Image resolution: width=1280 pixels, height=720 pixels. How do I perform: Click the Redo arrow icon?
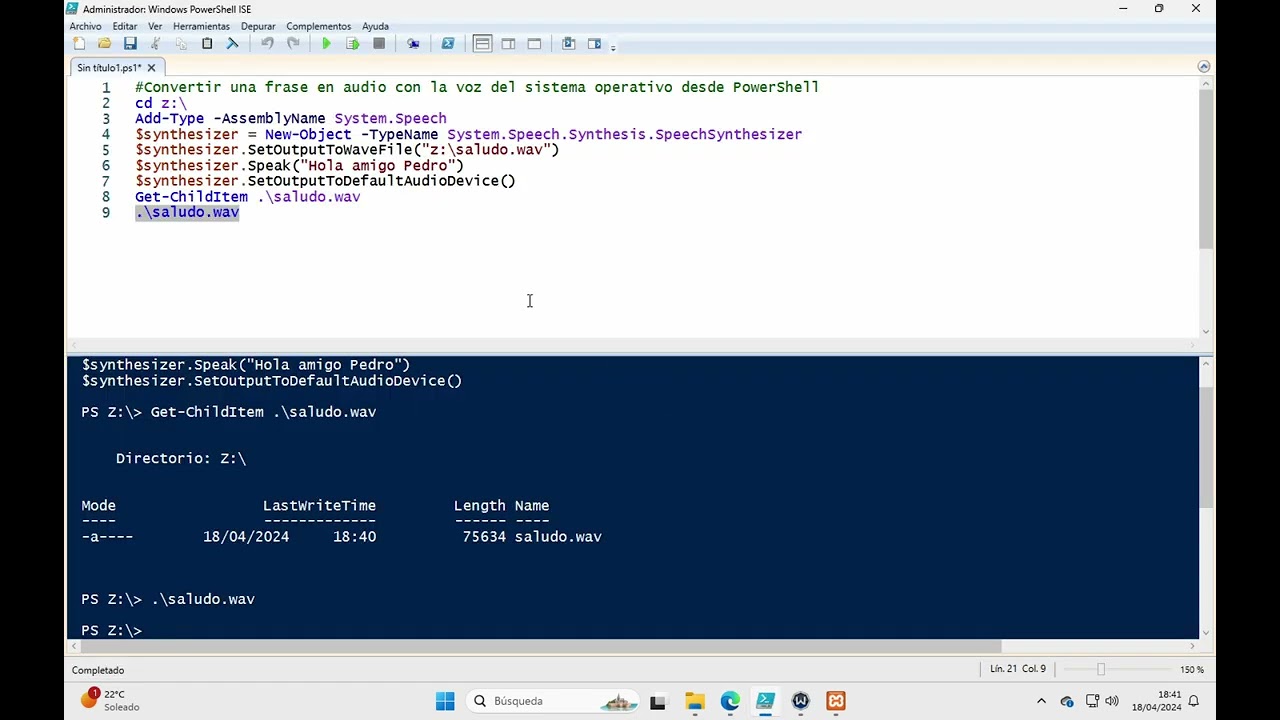pyautogui.click(x=293, y=44)
